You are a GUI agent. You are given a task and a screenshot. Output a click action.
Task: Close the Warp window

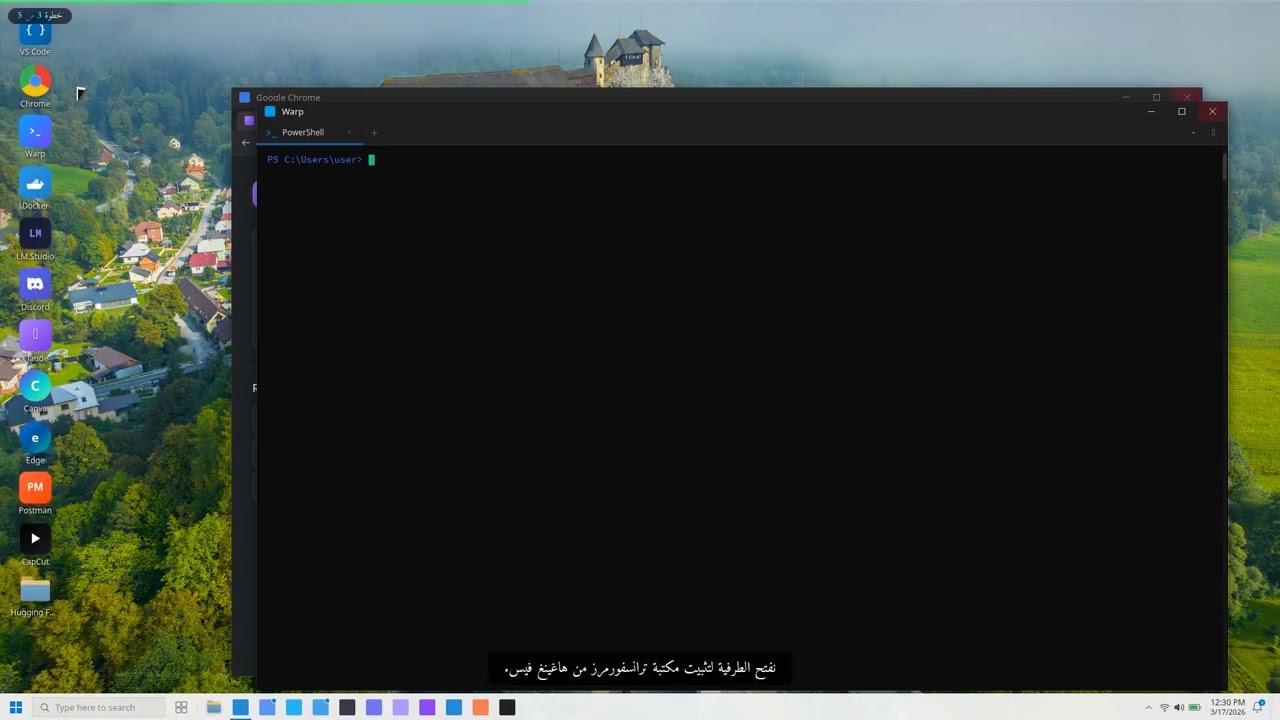(x=1212, y=111)
